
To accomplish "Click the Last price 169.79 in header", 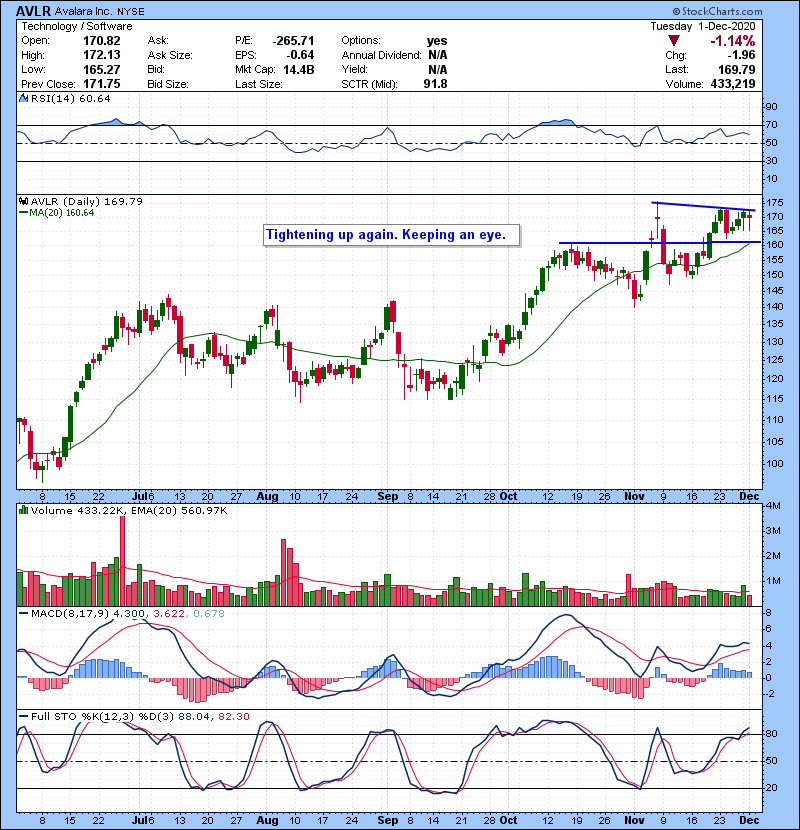I will [x=737, y=69].
